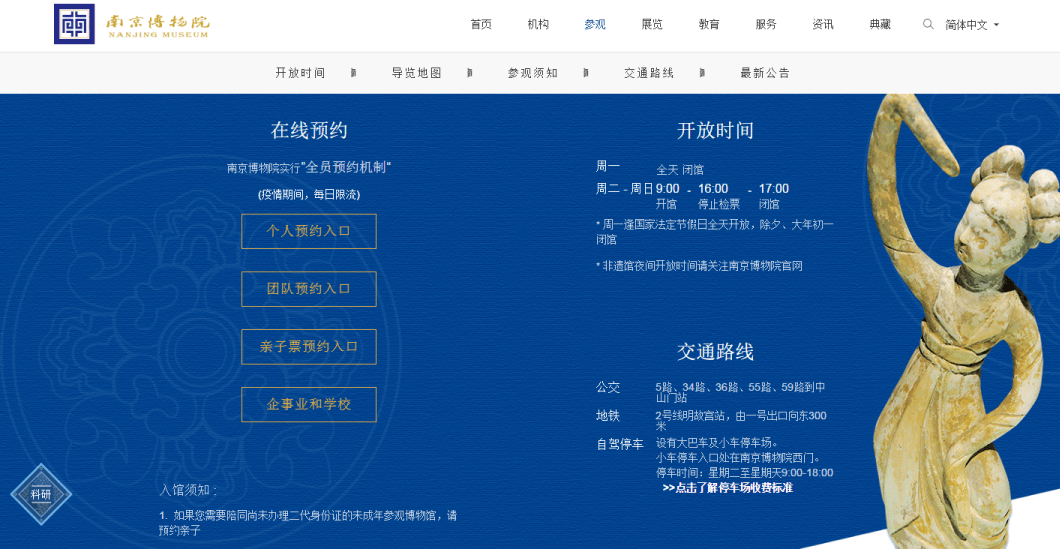Open the 机构 menu item
Viewport: 1060px width, 549px height.
(x=538, y=25)
